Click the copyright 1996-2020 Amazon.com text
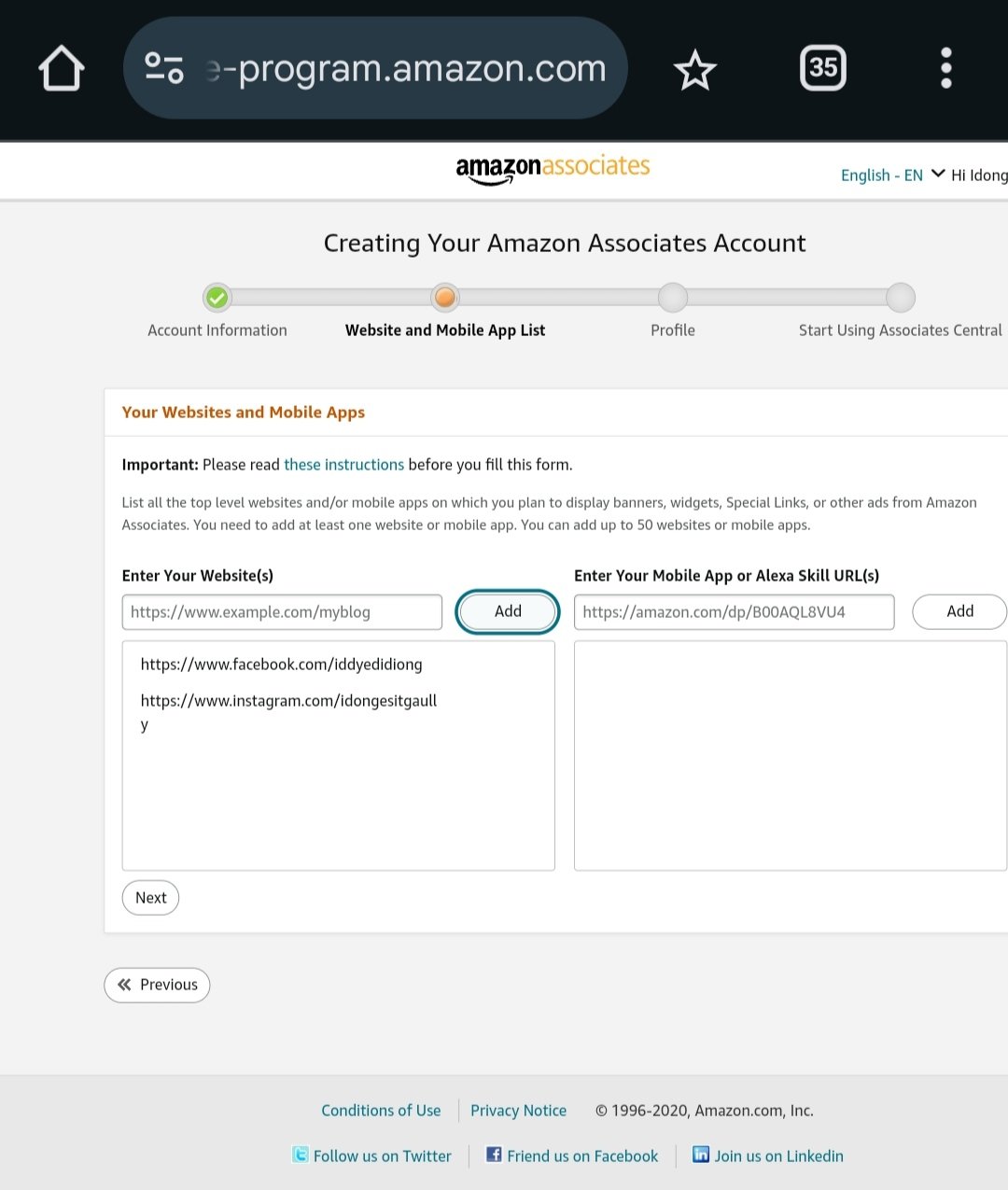This screenshot has width=1008, height=1190. point(705,1111)
